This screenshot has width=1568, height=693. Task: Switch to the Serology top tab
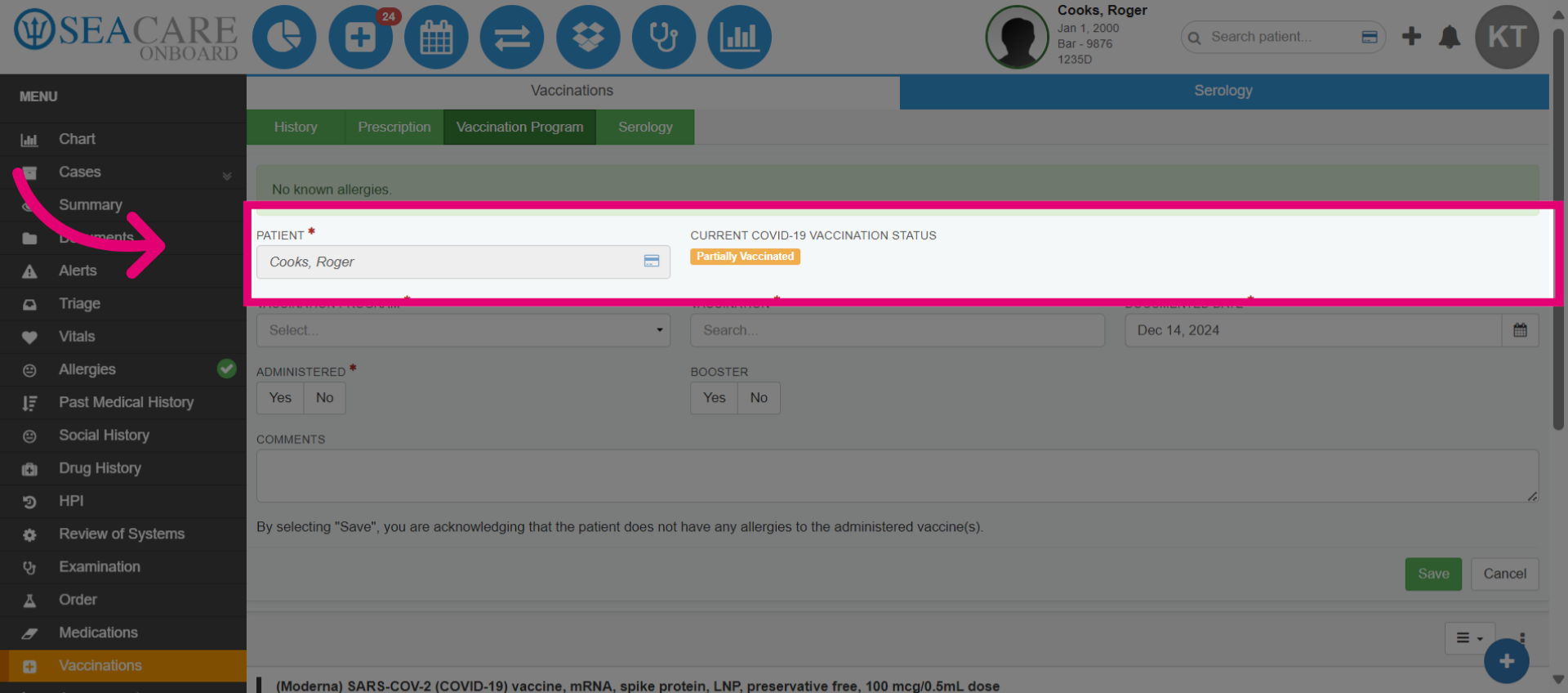click(x=1223, y=92)
